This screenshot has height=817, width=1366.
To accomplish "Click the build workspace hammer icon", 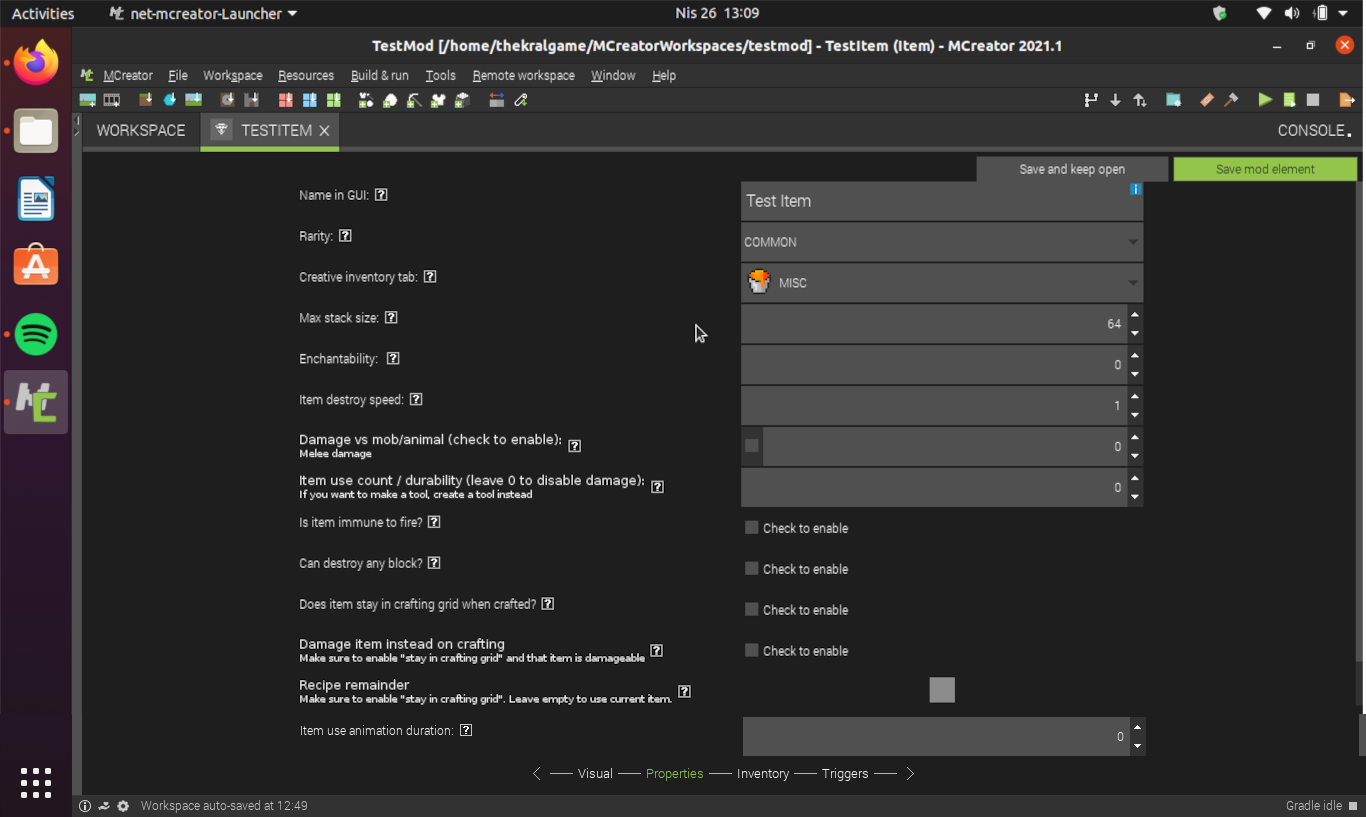I will pyautogui.click(x=1231, y=100).
